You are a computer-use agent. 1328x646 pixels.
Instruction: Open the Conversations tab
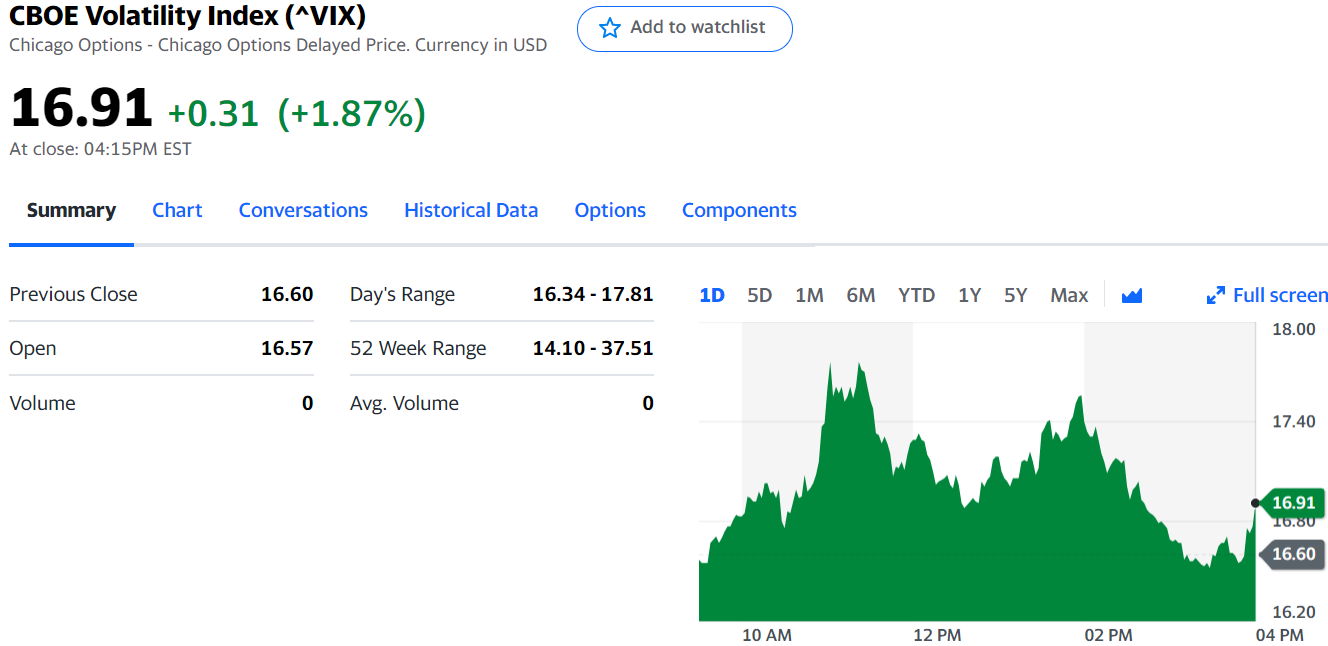[x=303, y=210]
